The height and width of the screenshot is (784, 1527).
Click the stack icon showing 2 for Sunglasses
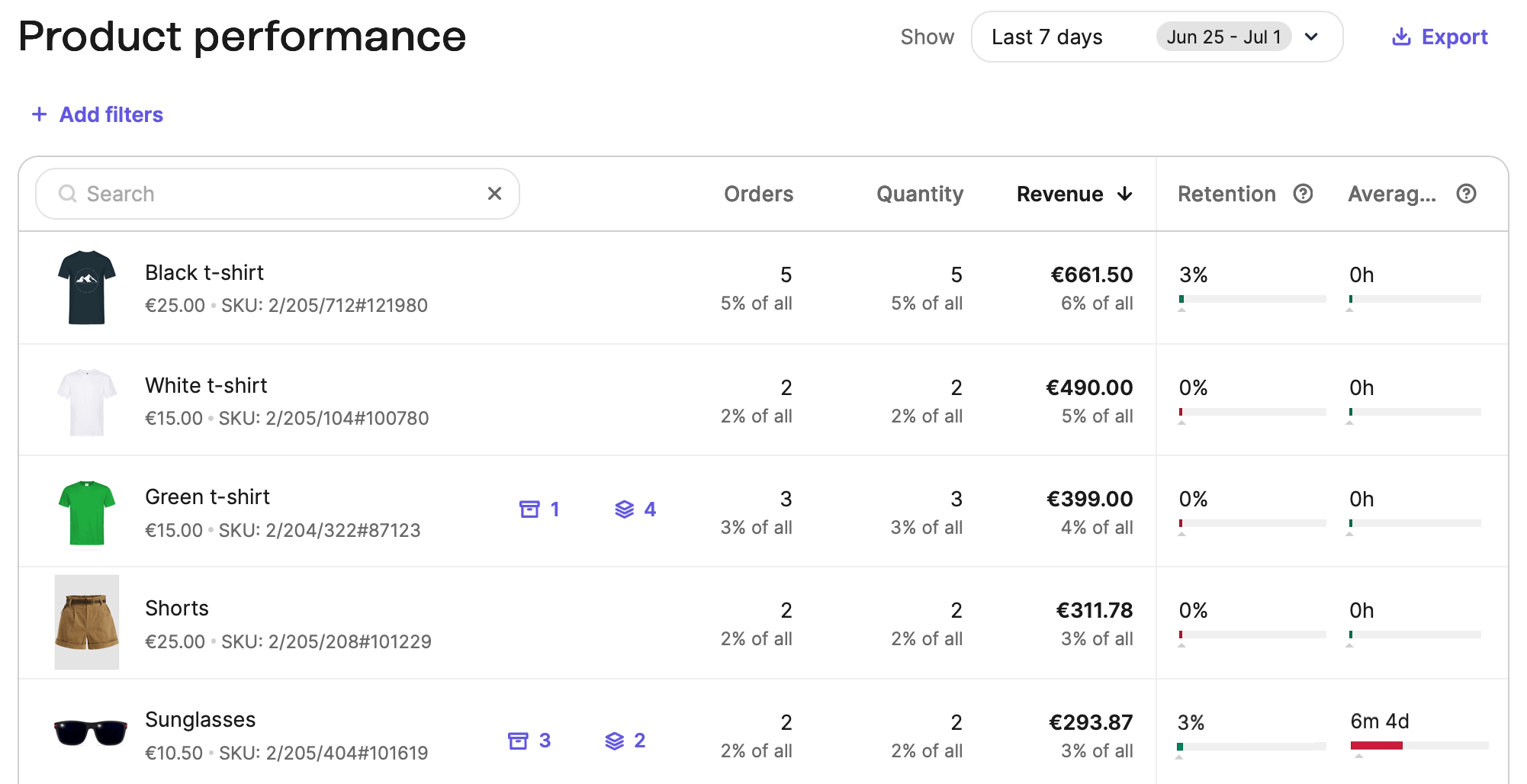615,739
